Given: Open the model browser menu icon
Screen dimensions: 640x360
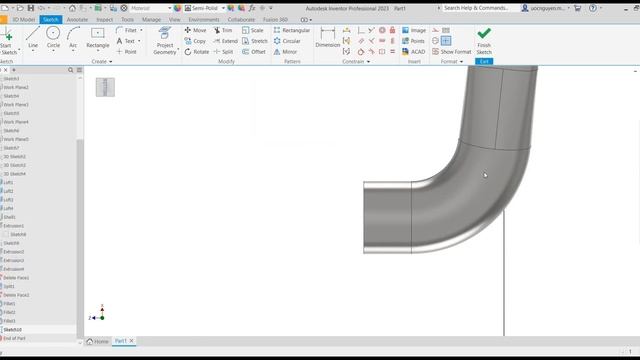Looking at the screenshot, I should (x=79, y=70).
